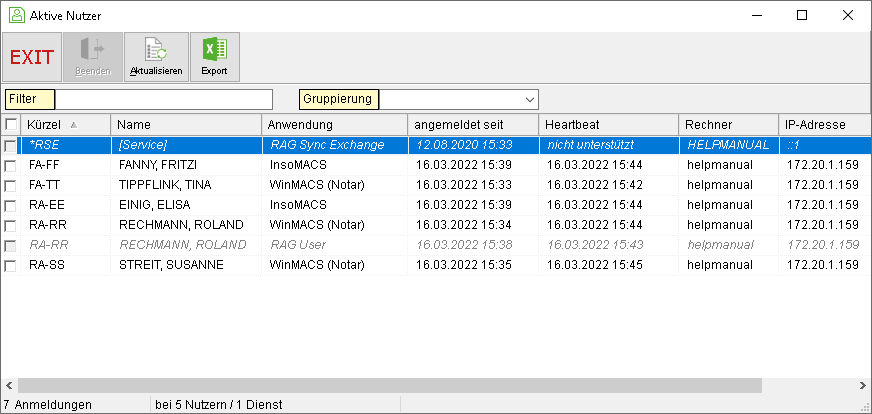Sort by the Anwendung column header

(x=334, y=125)
